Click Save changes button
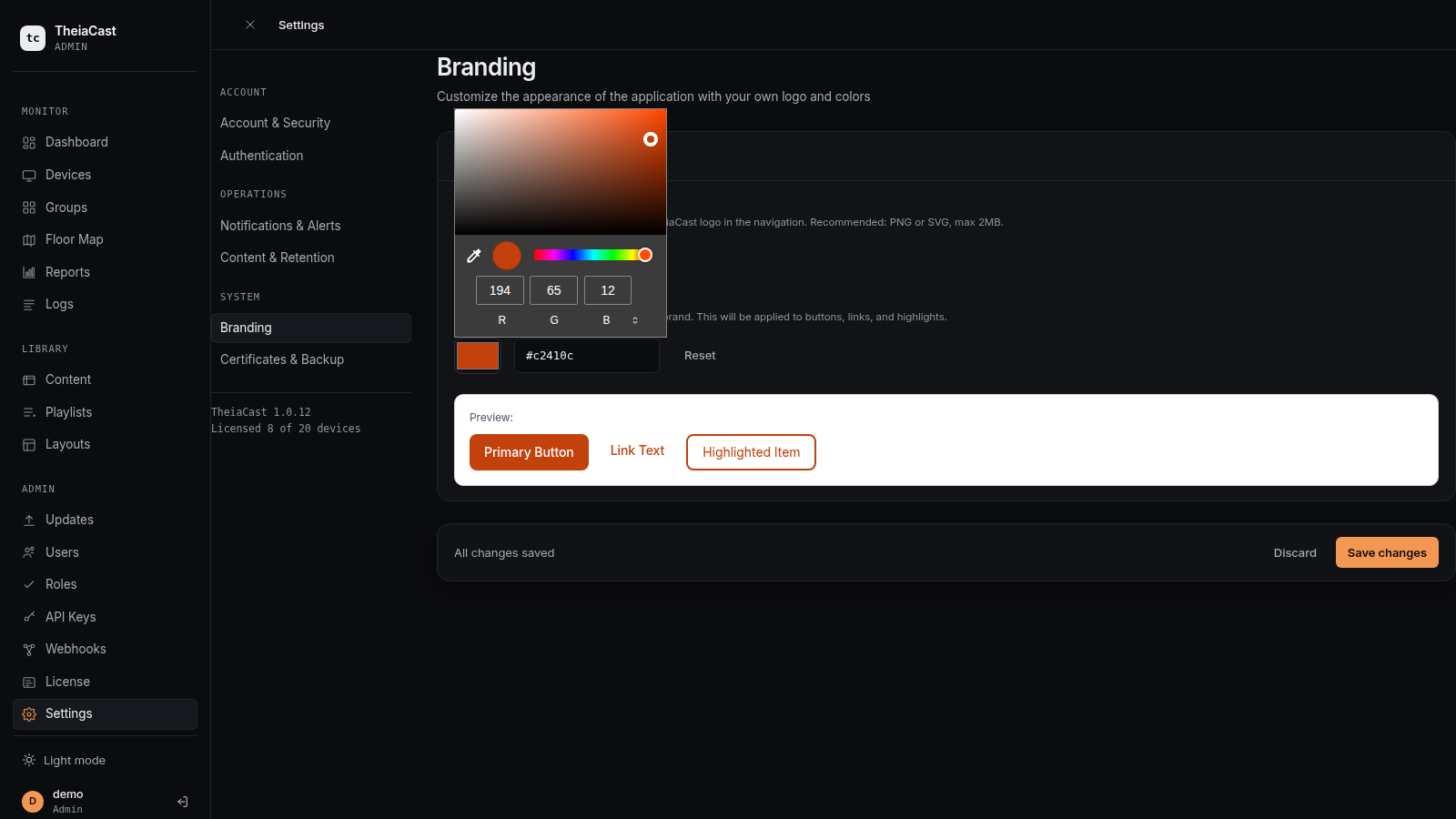 pyautogui.click(x=1387, y=552)
